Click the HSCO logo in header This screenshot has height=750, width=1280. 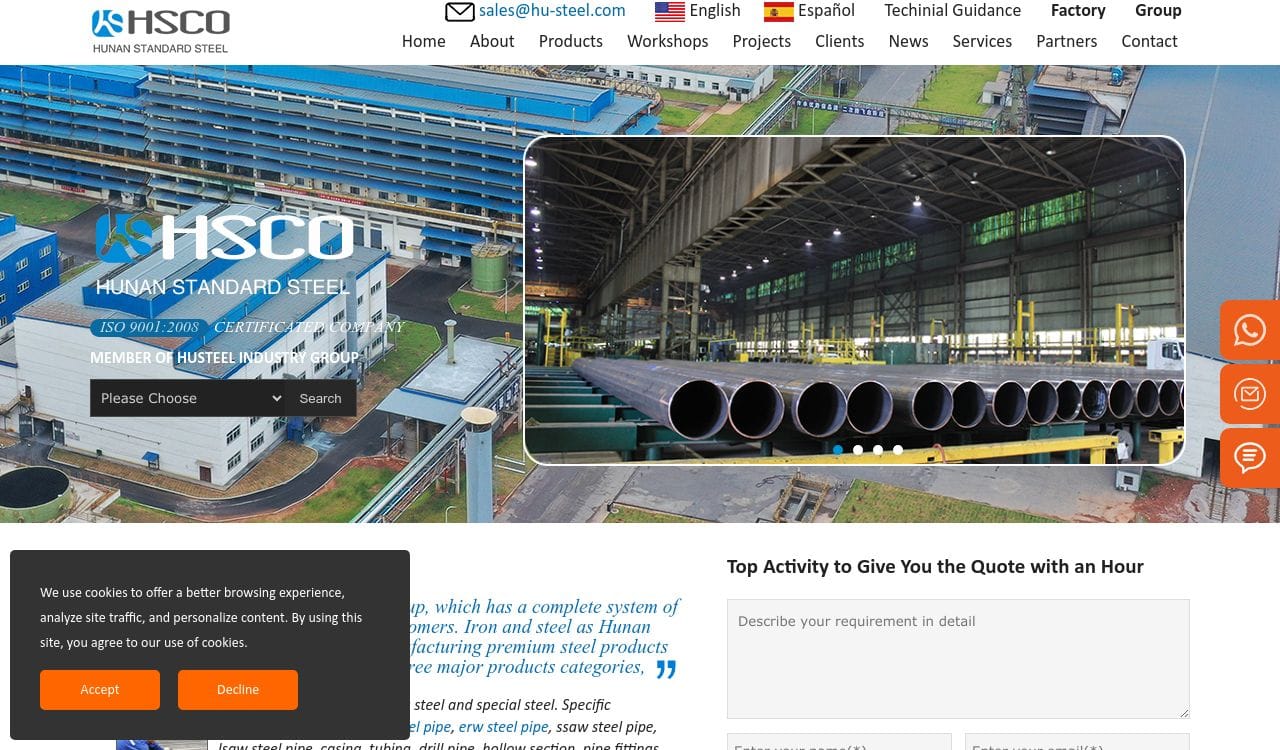(x=161, y=31)
